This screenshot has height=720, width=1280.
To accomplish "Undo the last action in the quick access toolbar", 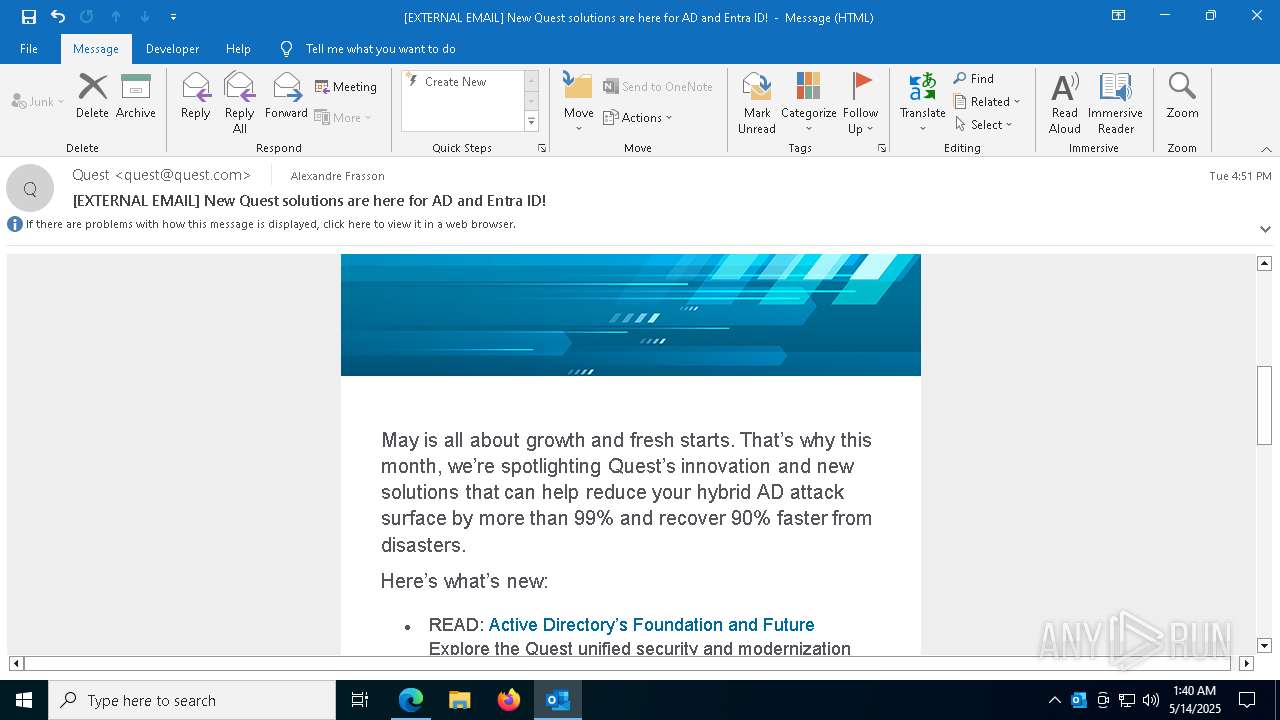I will click(58, 17).
